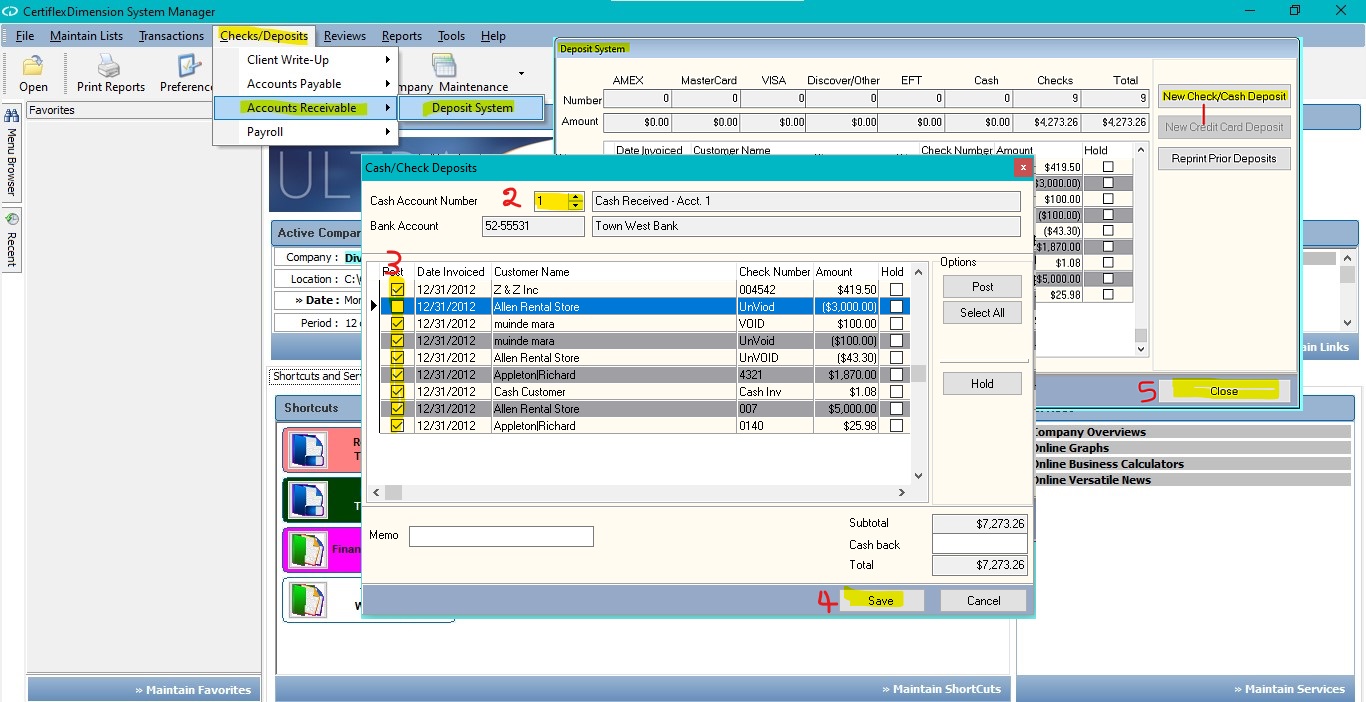Check Post box for Allen Rental Store UnViod row
This screenshot has width=1366, height=702.
(x=397, y=307)
